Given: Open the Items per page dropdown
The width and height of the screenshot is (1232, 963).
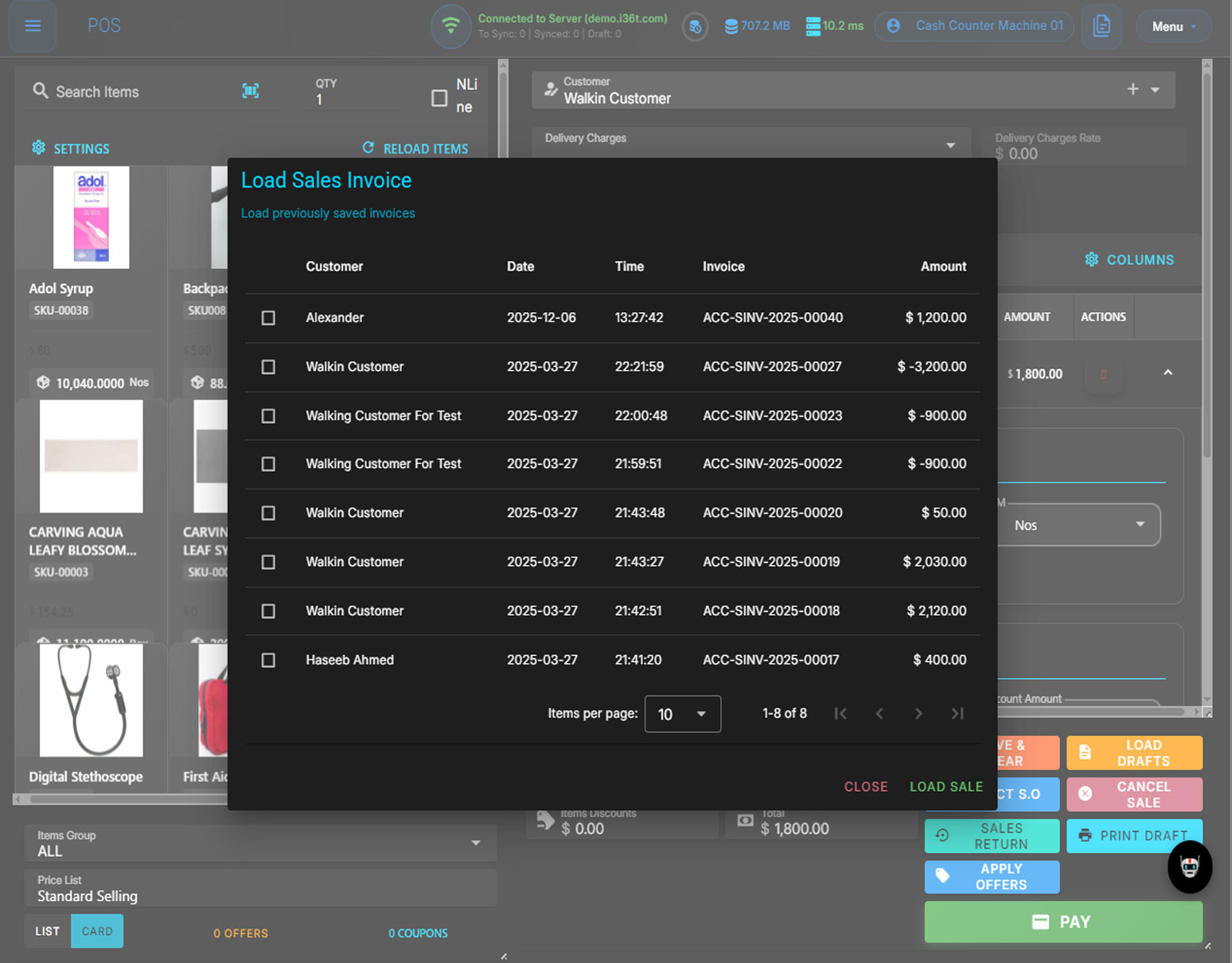Looking at the screenshot, I should tap(682, 714).
